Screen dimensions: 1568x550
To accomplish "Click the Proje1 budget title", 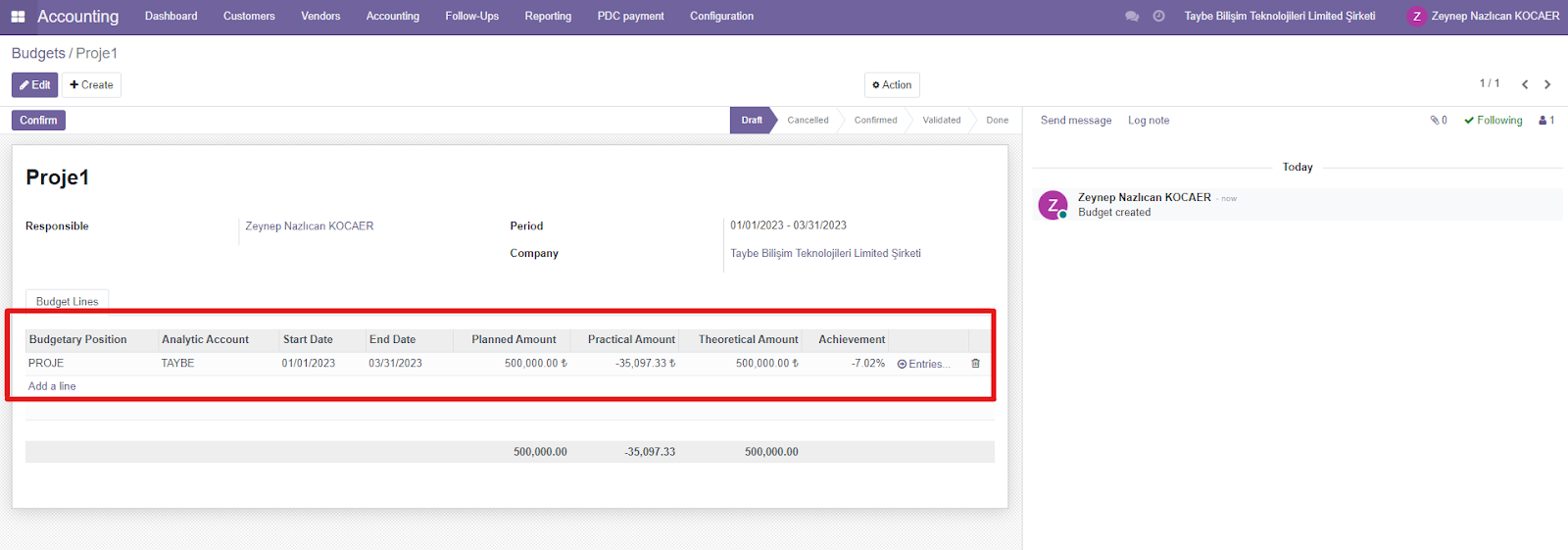I will coord(57,177).
